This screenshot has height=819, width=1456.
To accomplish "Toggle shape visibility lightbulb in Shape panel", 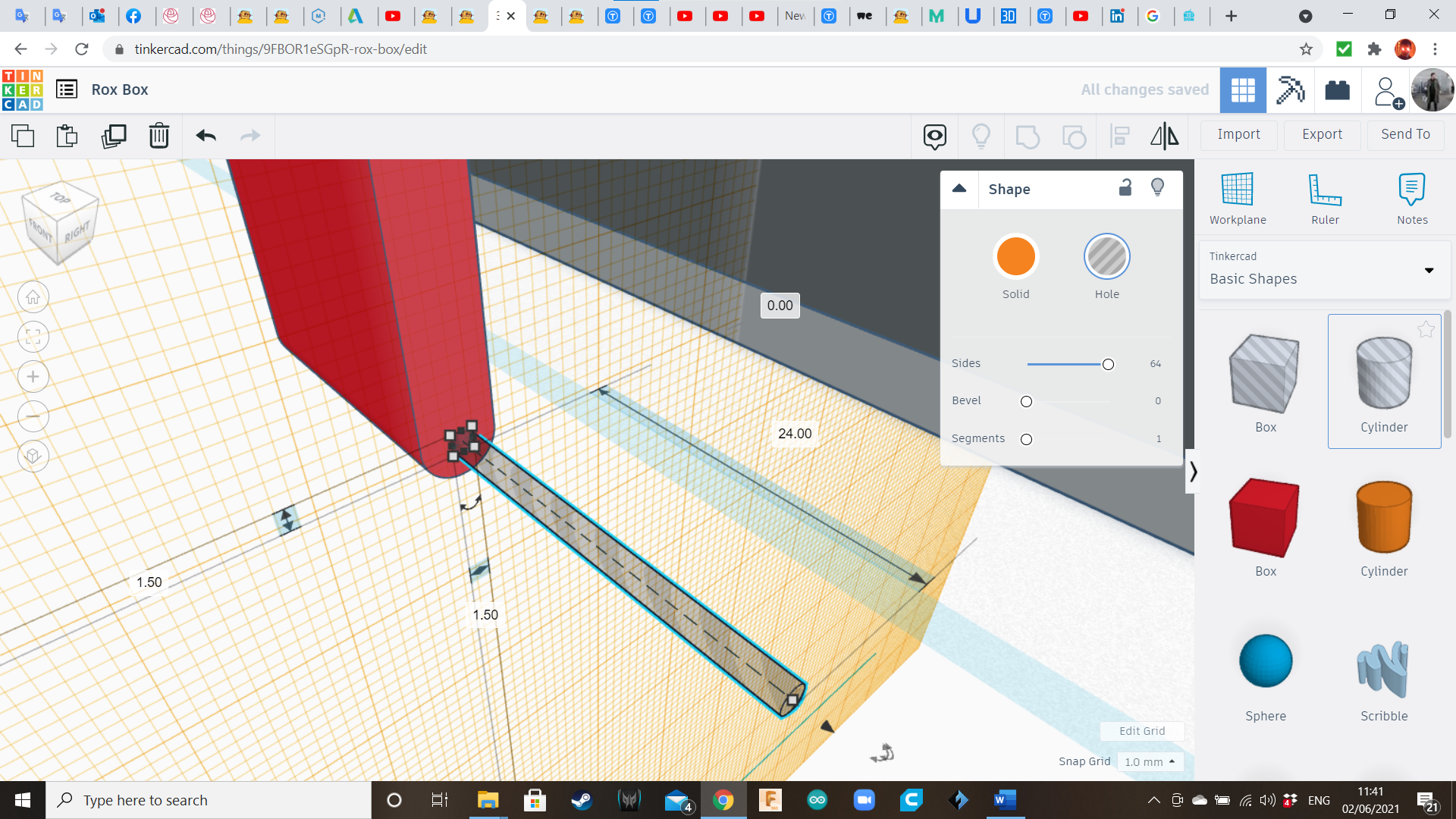I will click(x=1157, y=188).
